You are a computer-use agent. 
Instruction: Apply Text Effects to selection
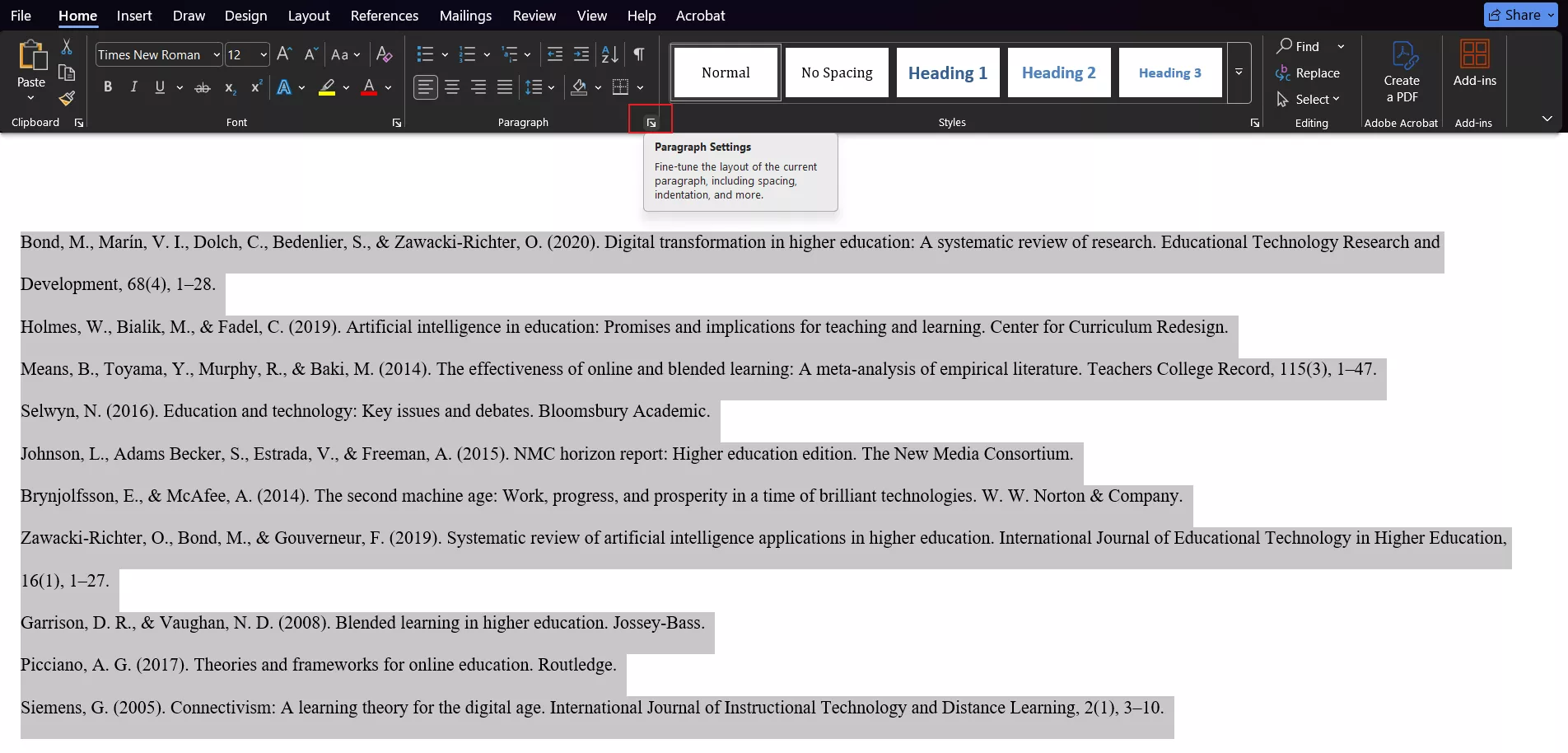pyautogui.click(x=284, y=87)
